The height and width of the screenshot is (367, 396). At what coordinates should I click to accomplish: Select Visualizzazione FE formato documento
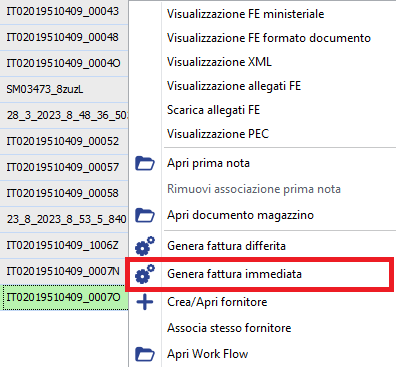269,38
